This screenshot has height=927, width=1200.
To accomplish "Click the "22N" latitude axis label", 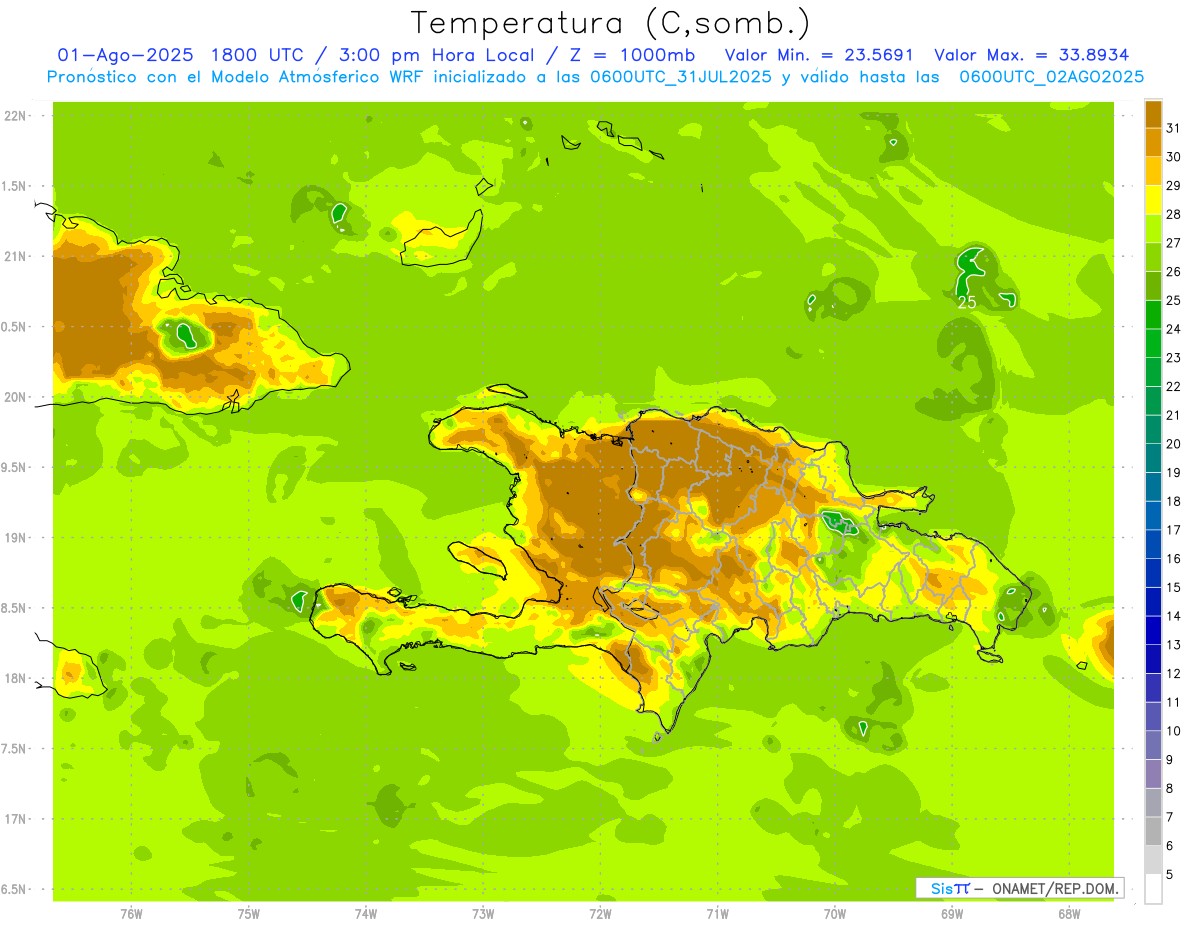I will point(14,116).
